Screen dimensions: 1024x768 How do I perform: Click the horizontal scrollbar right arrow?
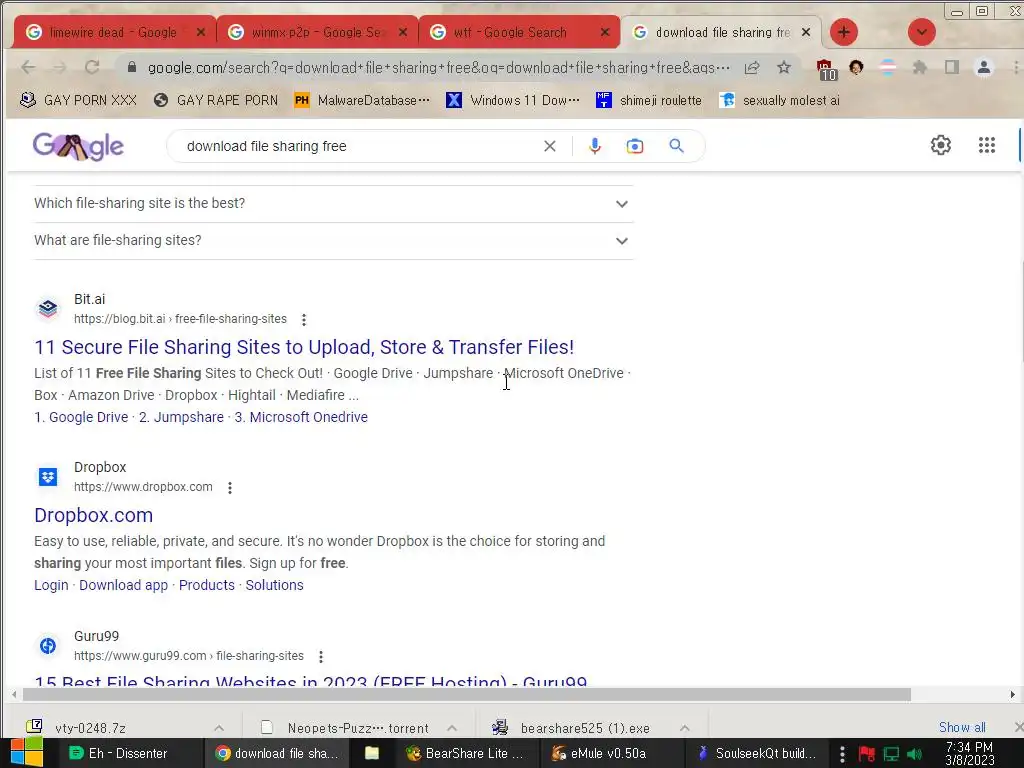(1012, 695)
